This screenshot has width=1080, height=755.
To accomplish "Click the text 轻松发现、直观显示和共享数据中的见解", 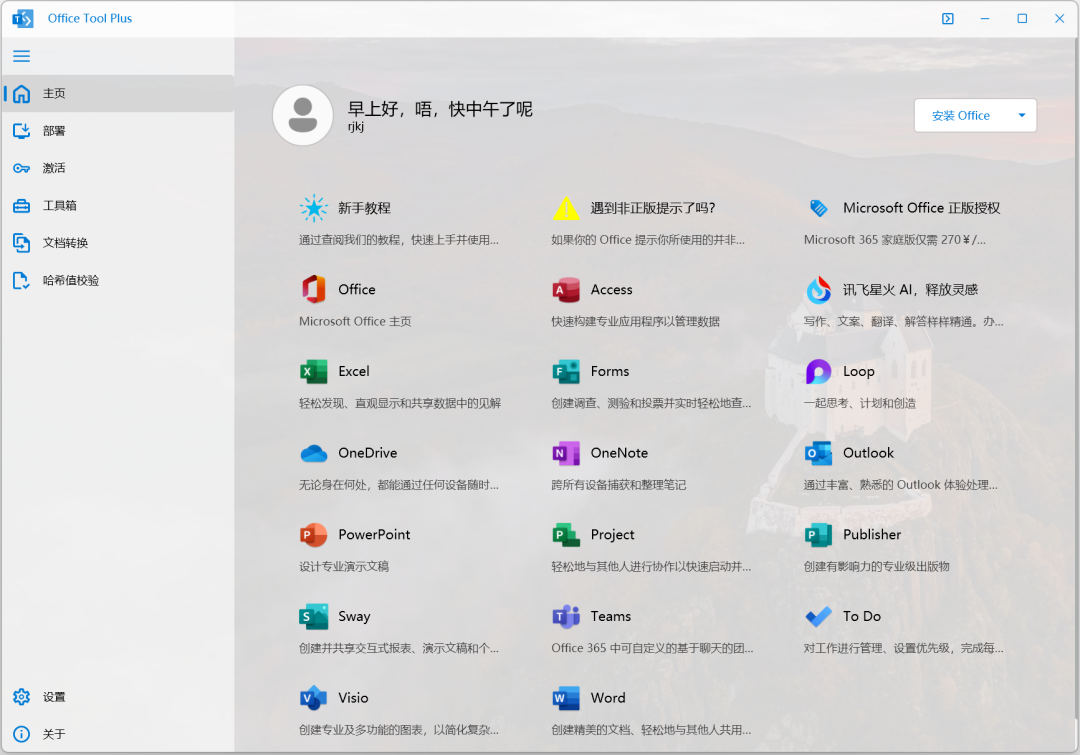I will point(400,403).
